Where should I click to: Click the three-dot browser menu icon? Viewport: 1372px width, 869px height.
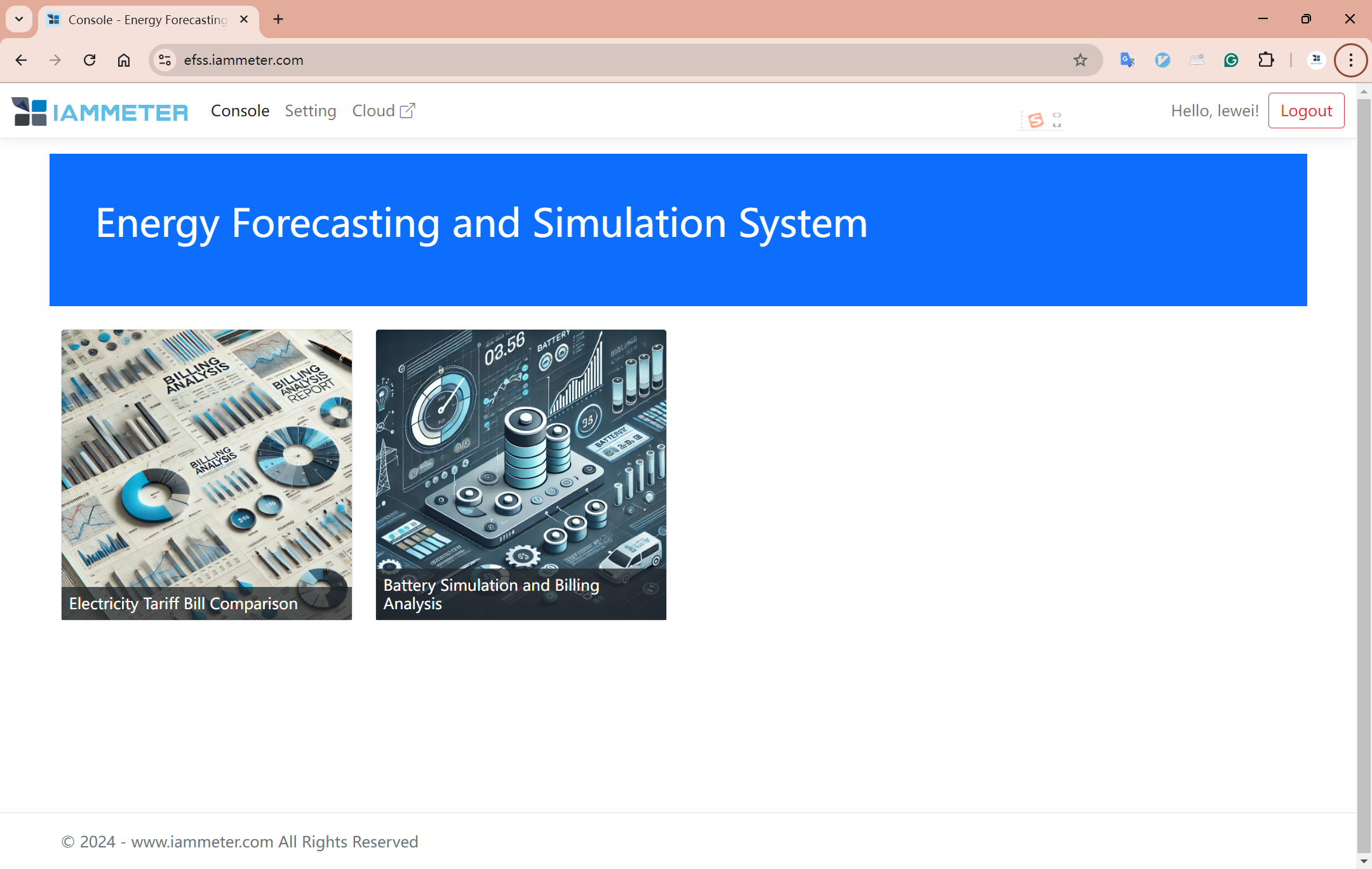click(x=1350, y=60)
